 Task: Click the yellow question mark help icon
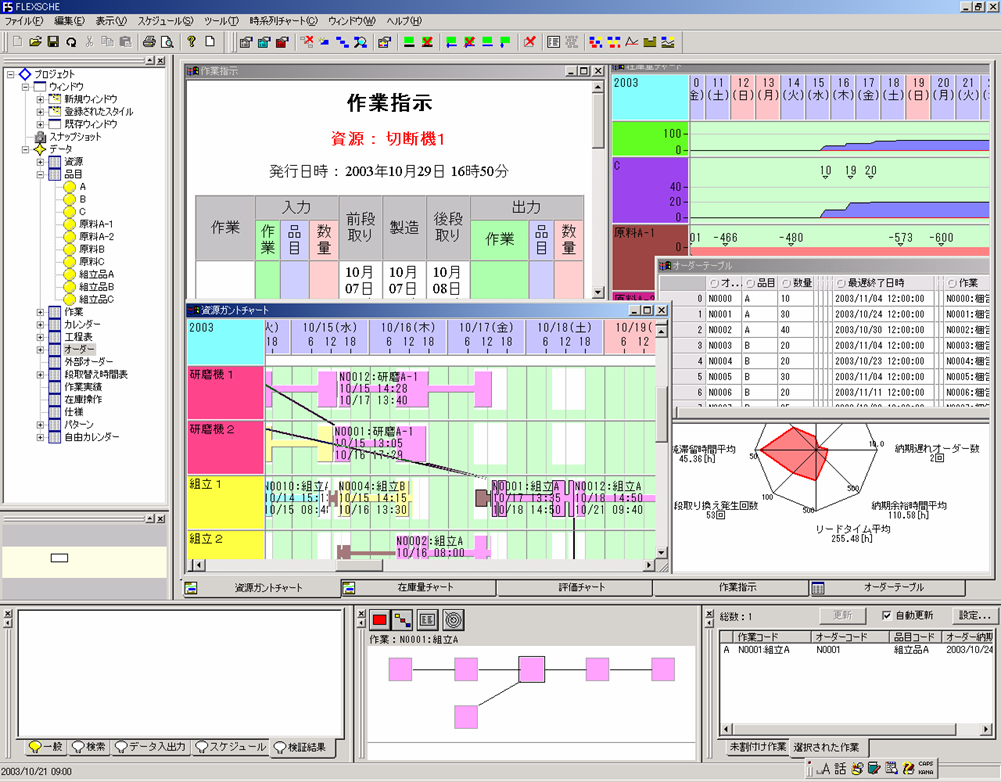click(x=190, y=42)
